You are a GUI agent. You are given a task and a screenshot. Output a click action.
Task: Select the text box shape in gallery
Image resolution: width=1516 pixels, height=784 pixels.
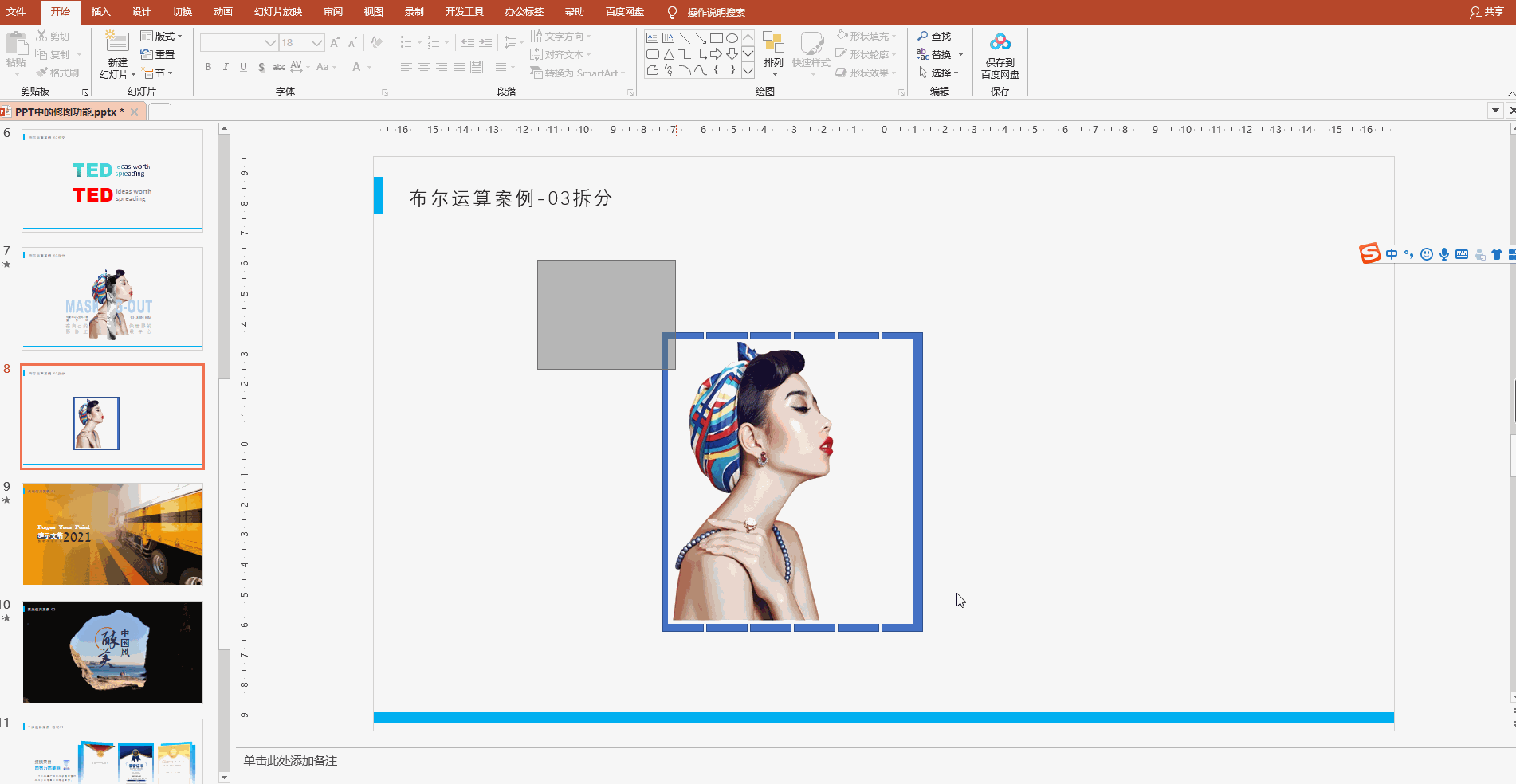point(652,38)
